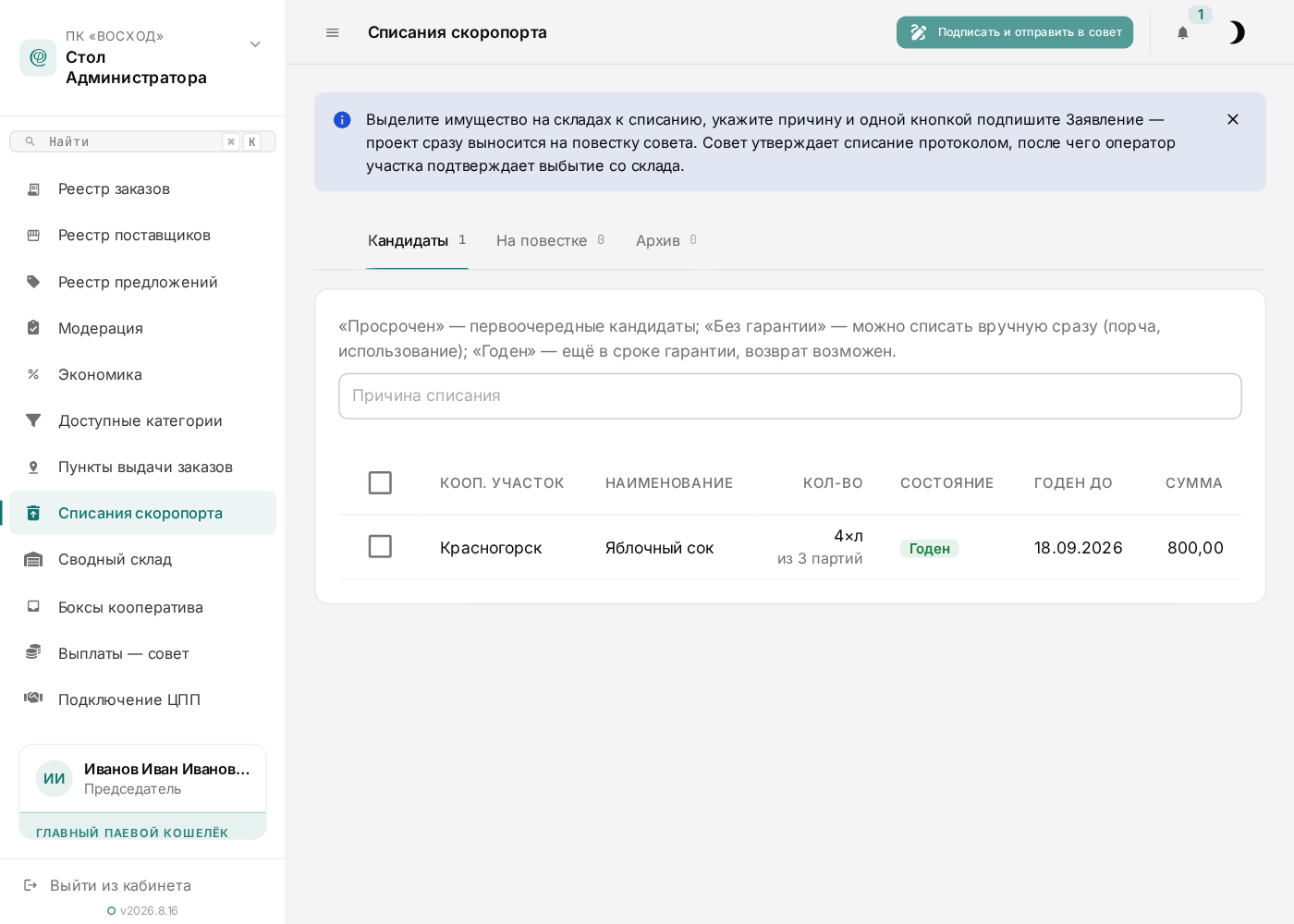Focus the Причина списания input
1294x924 pixels.
click(789, 395)
